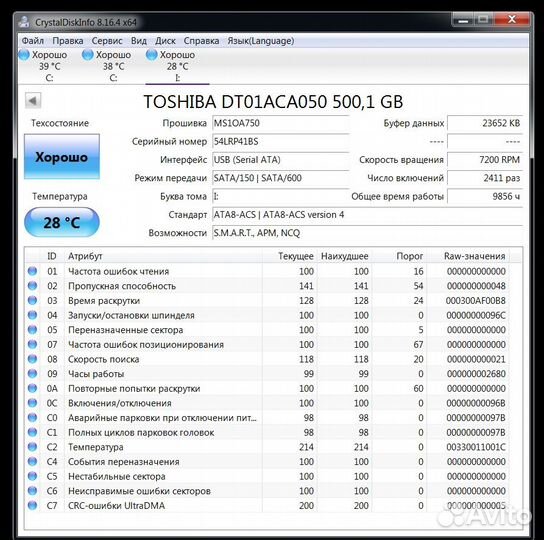
Task: Select 'Часы работы' attribute text
Action: tap(96, 374)
